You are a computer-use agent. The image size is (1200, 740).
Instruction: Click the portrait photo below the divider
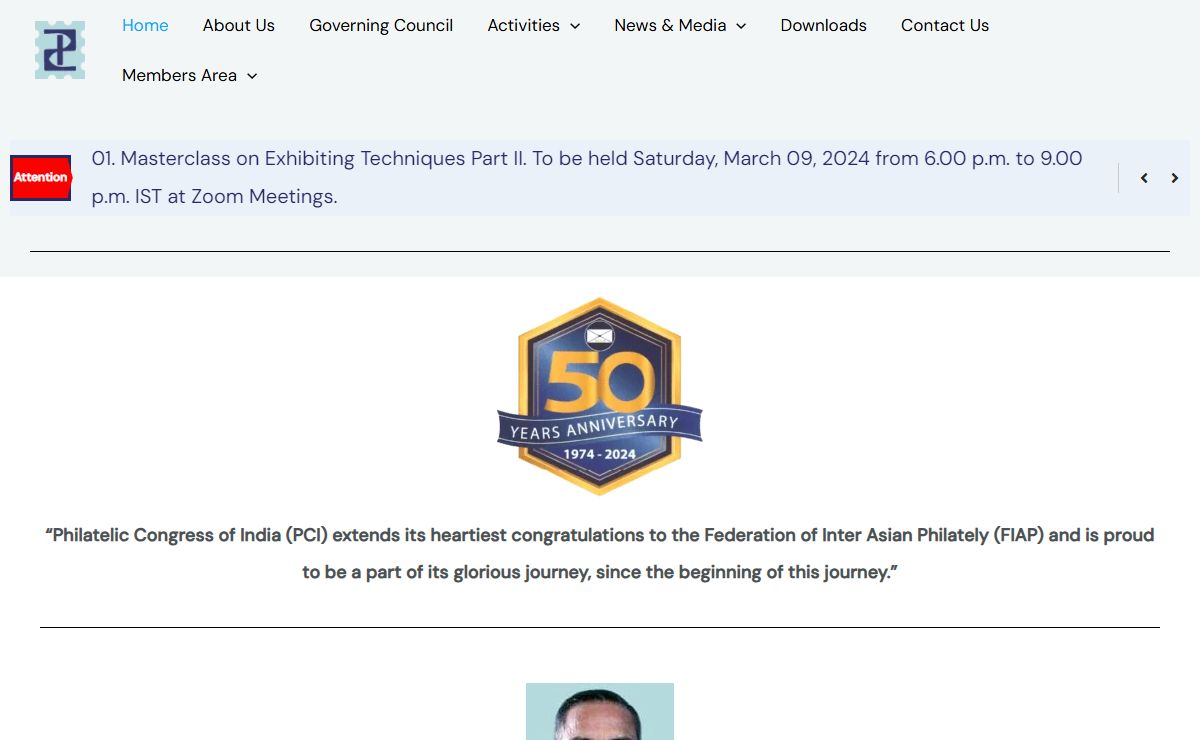click(x=600, y=711)
